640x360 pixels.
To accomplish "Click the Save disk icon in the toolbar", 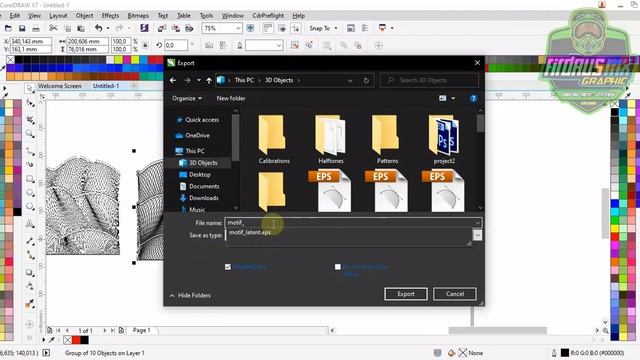I will (x=22, y=28).
